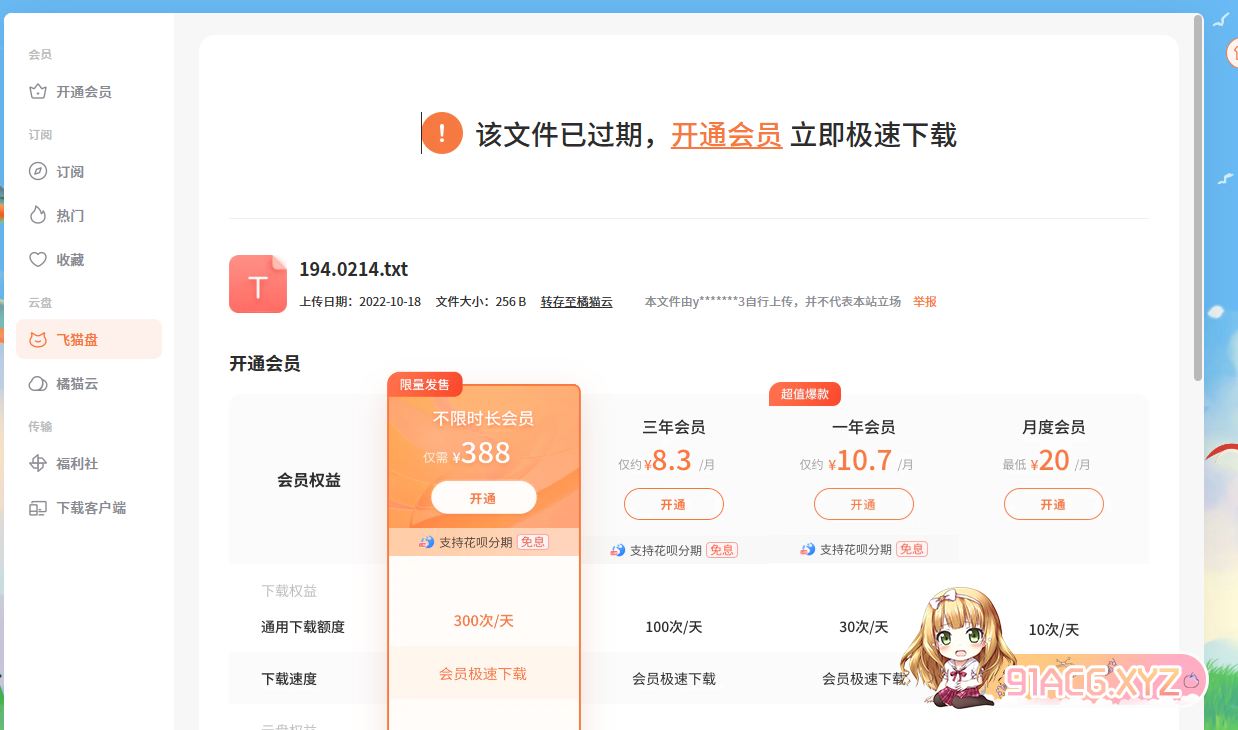Click the 下载客户端 device icon

(38, 508)
